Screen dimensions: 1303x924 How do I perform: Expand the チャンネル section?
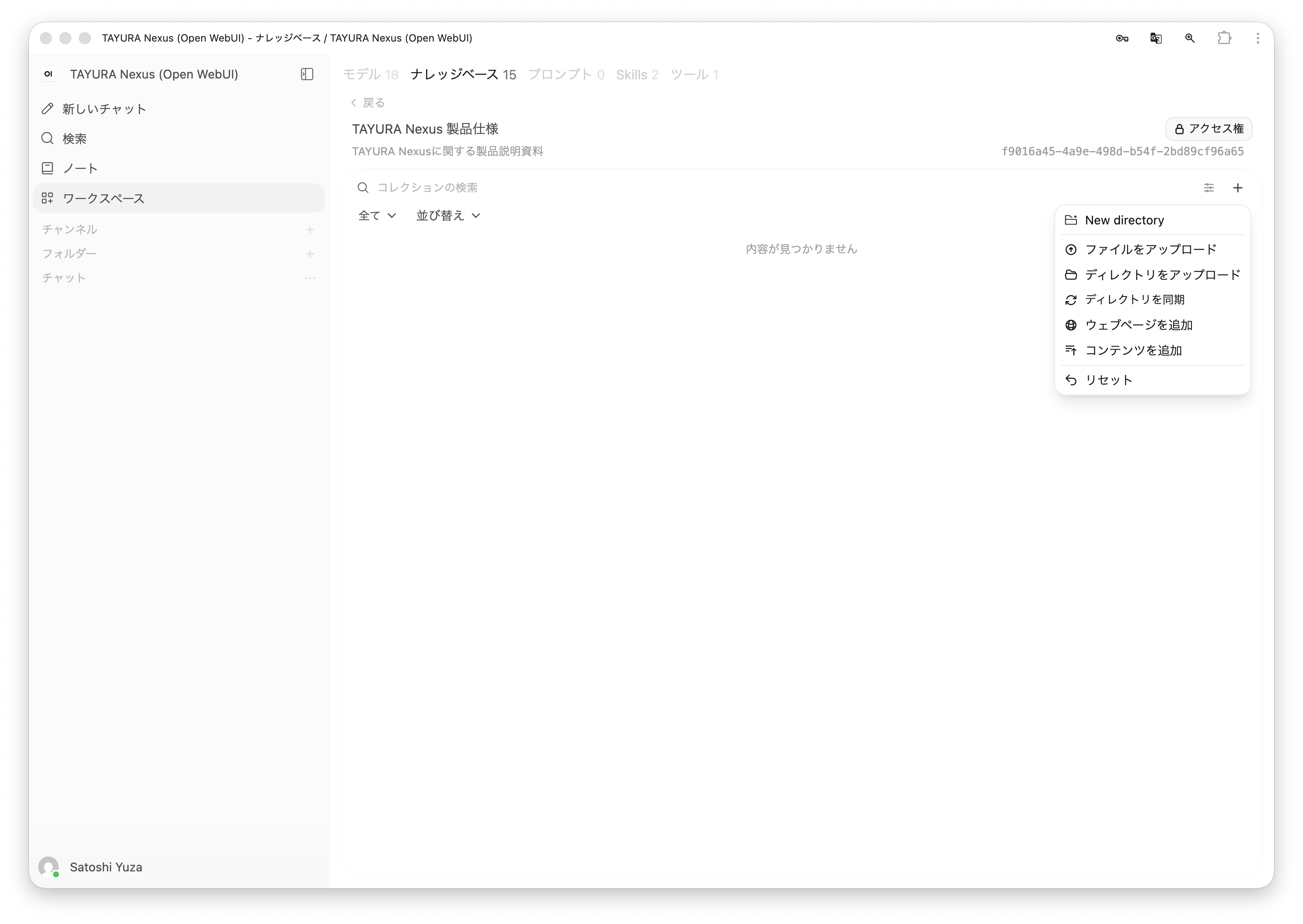[x=70, y=229]
